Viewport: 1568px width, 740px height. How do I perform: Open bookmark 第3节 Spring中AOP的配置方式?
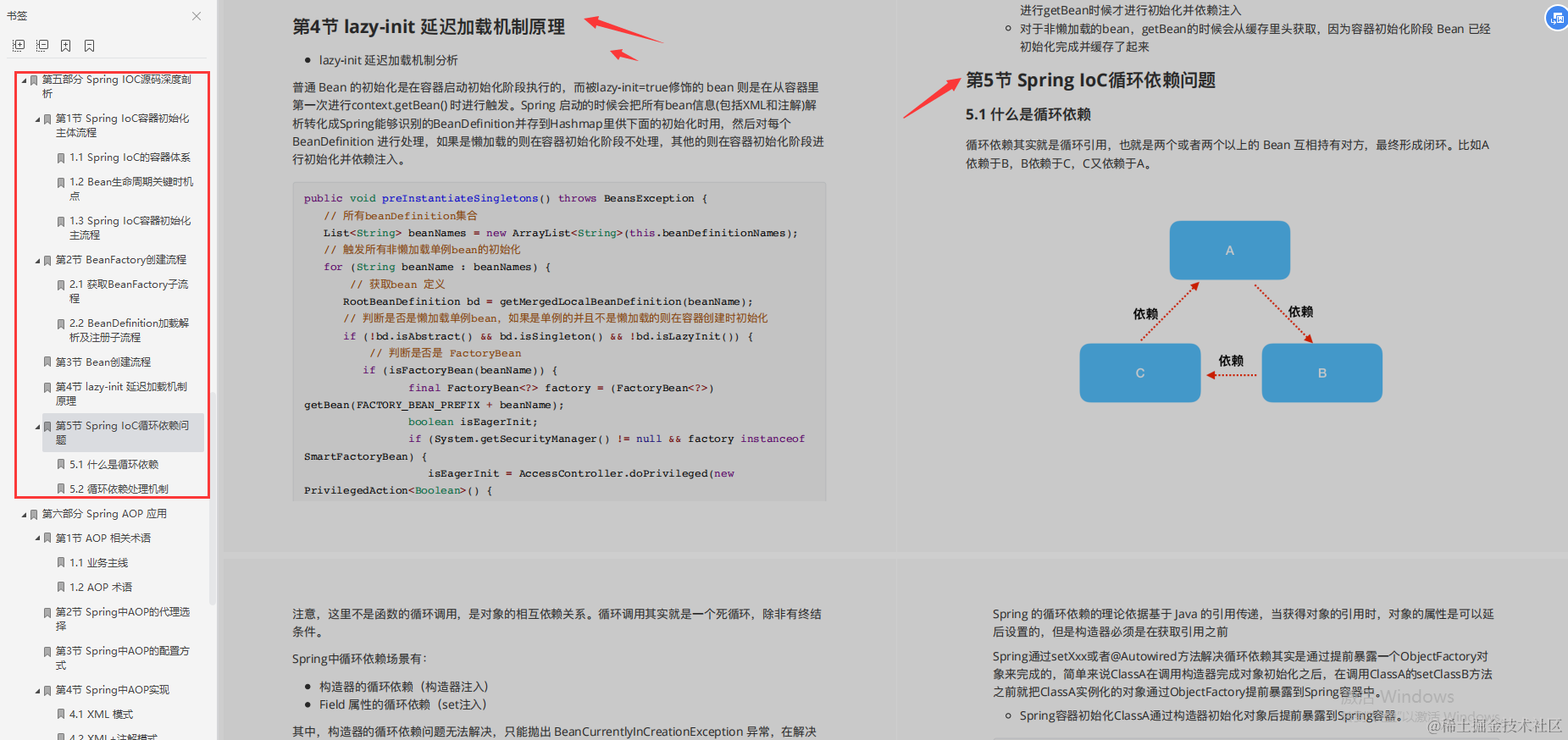click(123, 658)
